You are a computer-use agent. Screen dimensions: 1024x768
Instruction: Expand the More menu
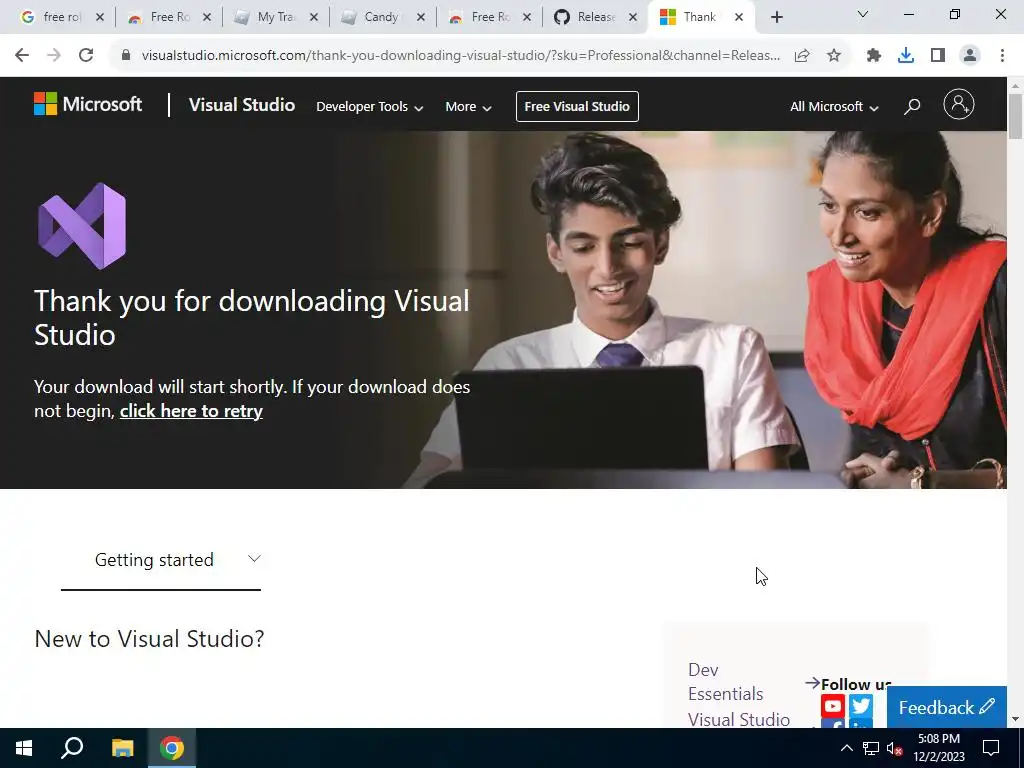[x=468, y=106]
